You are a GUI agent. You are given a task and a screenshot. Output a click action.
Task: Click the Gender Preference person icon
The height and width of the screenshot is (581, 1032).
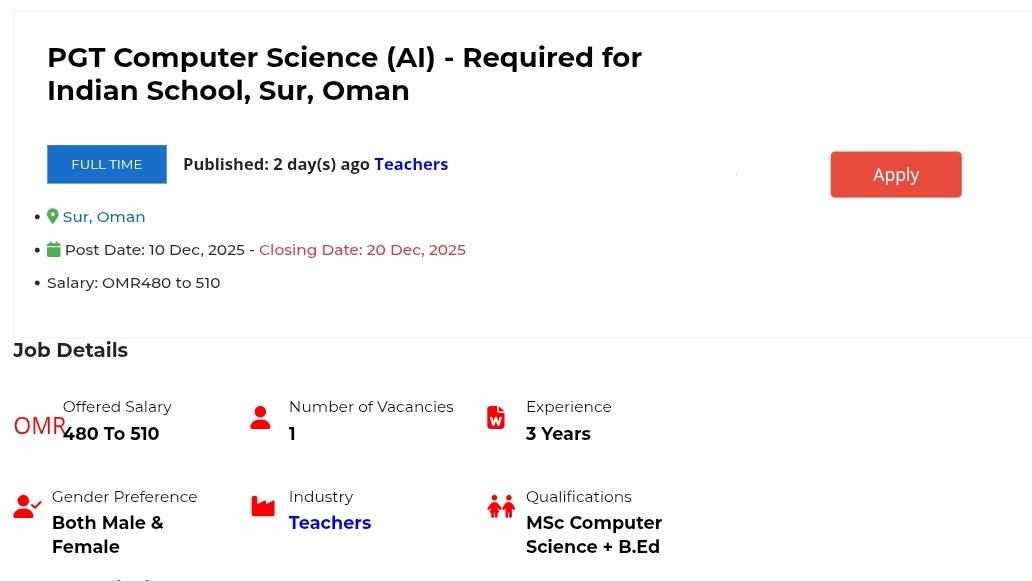coord(27,507)
